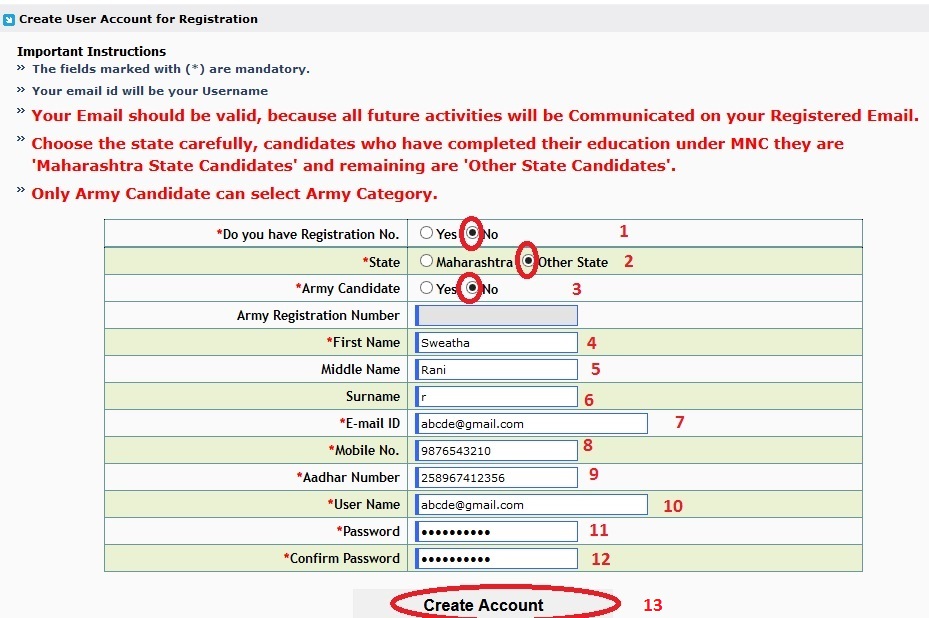Focus the Mobile No. field

[496, 450]
